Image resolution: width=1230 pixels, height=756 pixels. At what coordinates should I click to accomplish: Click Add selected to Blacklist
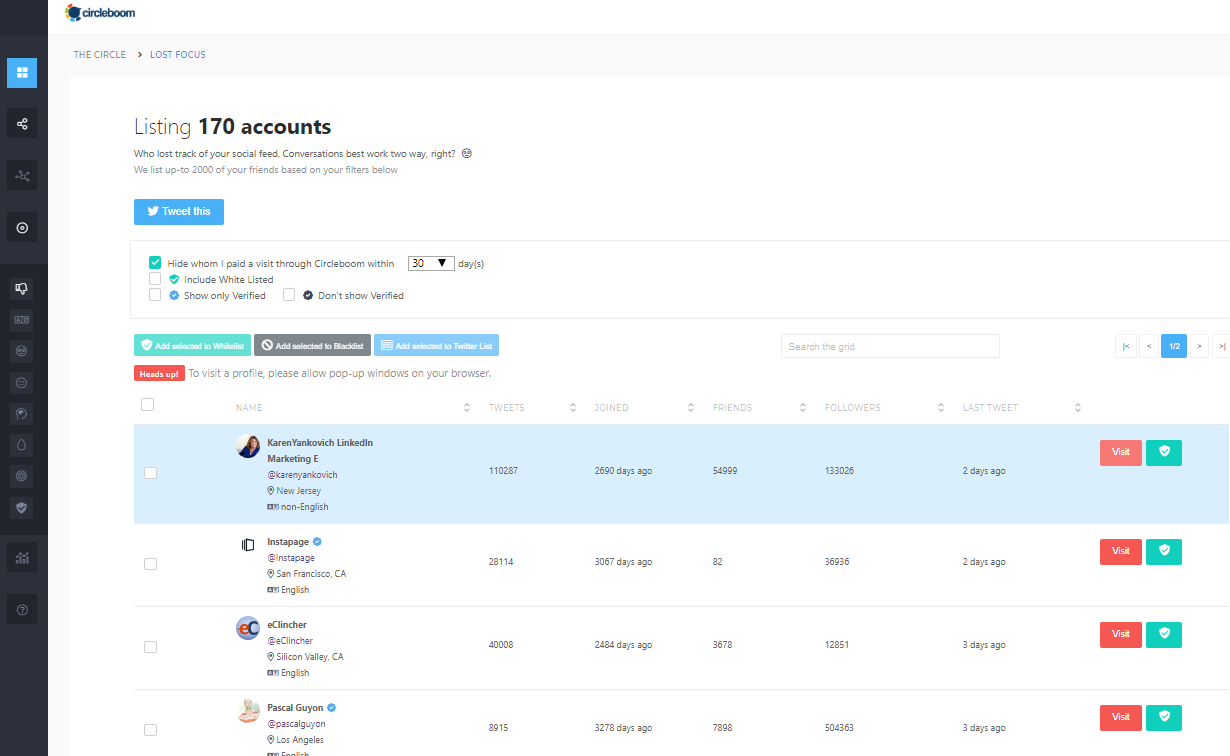coord(312,345)
